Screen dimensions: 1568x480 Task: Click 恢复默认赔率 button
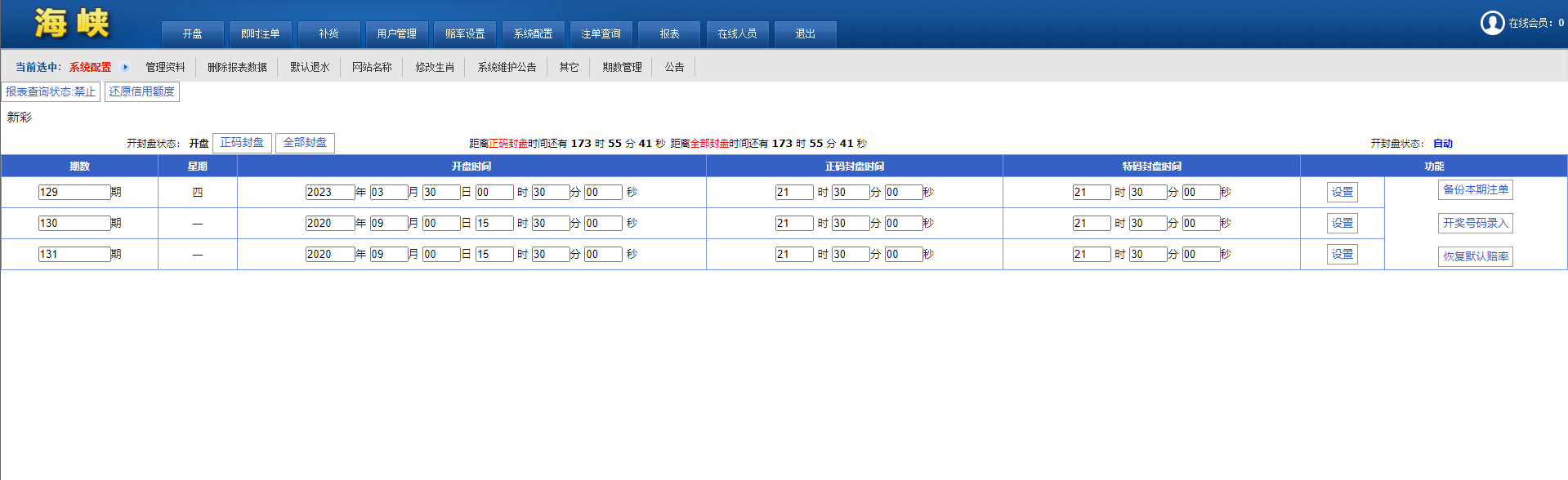coord(1476,256)
